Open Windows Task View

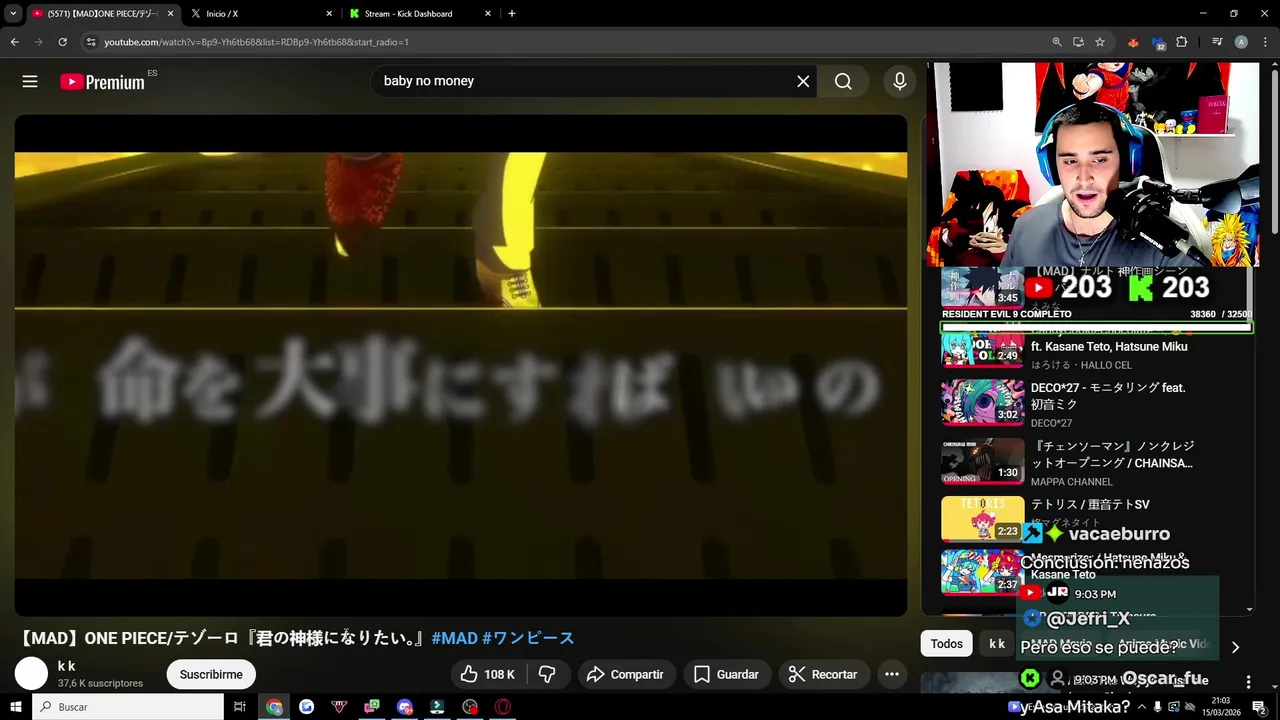[x=240, y=707]
